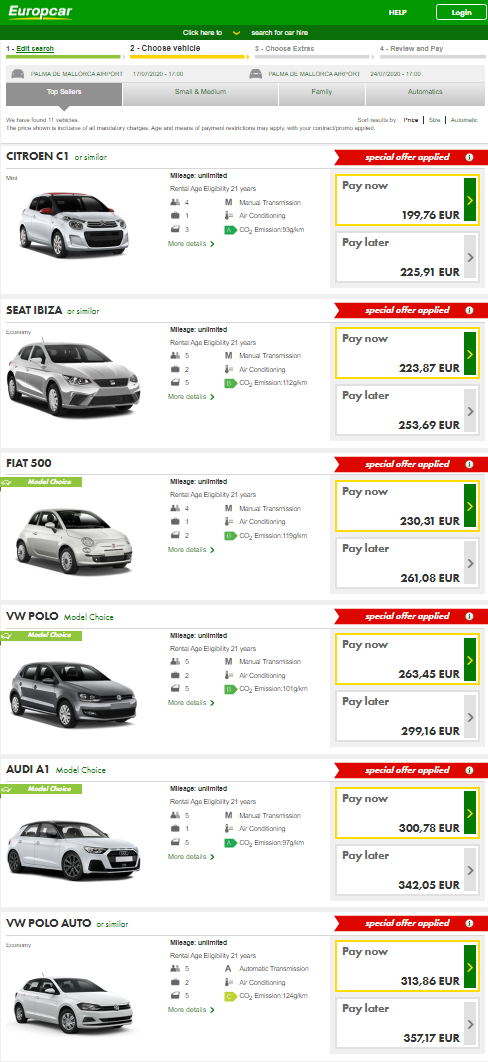Expand More details for Audi A1
This screenshot has height=1062, width=488.
point(192,856)
